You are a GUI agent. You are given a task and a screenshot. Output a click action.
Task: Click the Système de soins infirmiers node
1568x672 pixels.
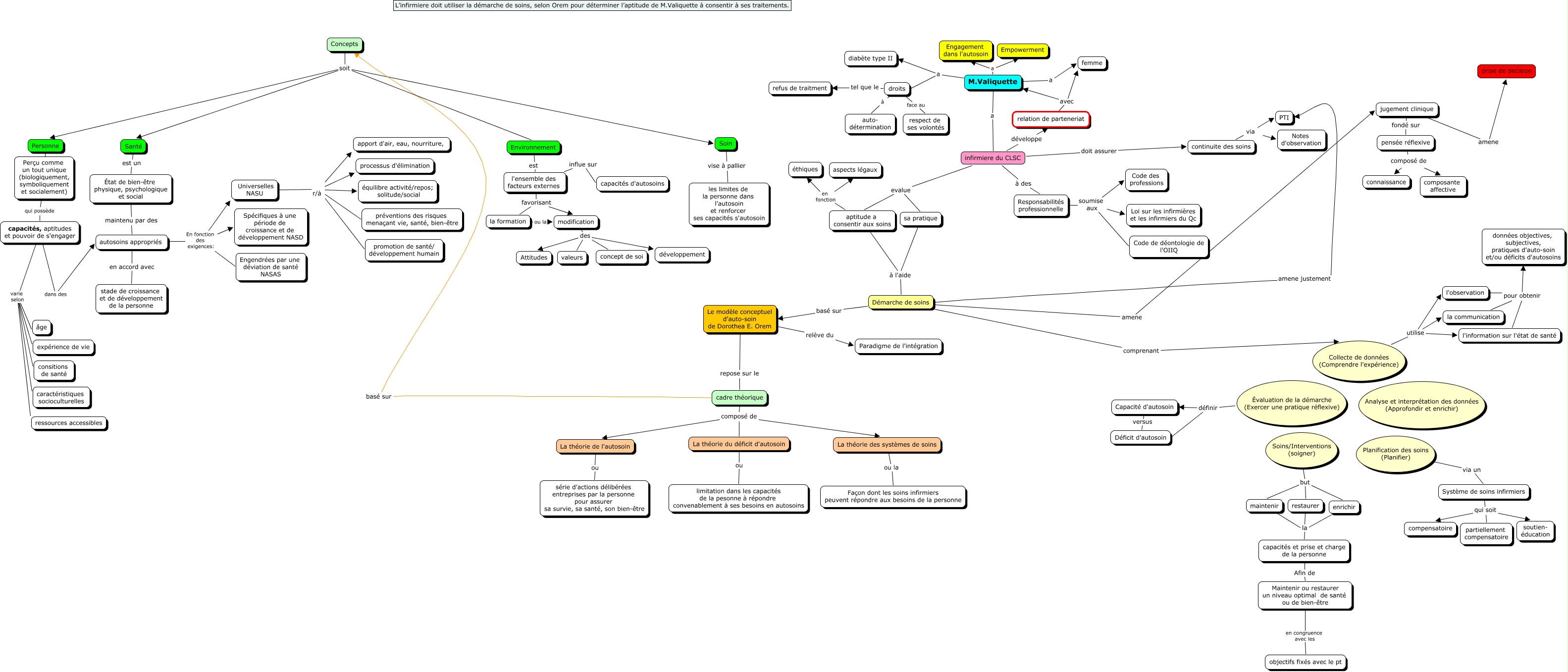(1483, 492)
